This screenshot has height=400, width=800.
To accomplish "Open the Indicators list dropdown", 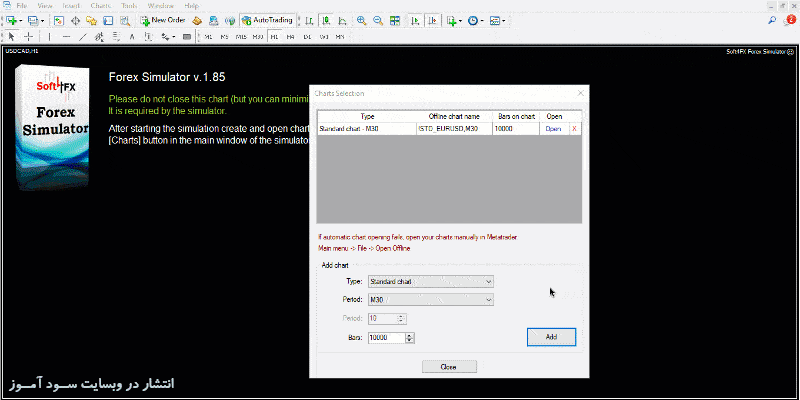I will coord(454,20).
